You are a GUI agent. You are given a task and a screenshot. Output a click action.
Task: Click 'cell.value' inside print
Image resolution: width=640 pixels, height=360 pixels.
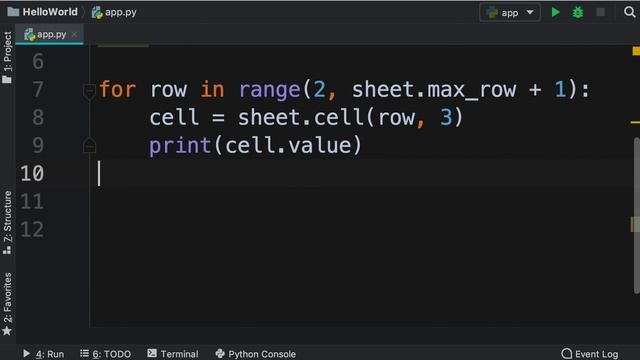click(x=288, y=146)
